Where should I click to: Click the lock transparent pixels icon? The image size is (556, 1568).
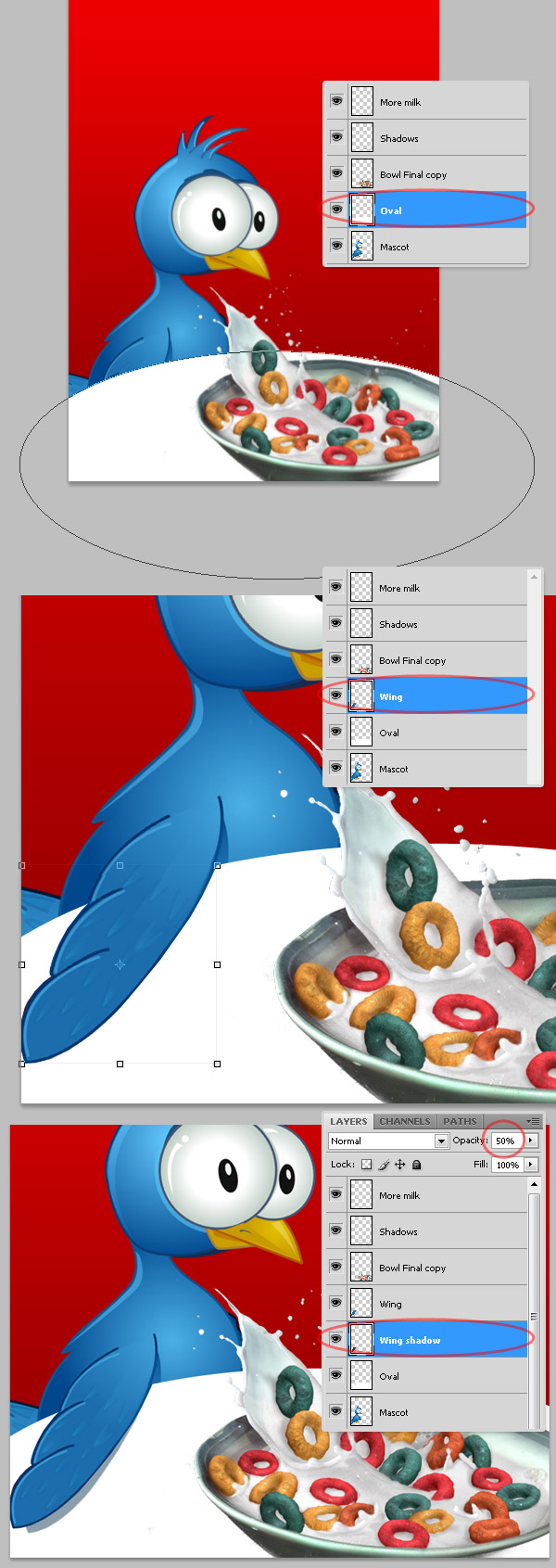[x=366, y=1165]
